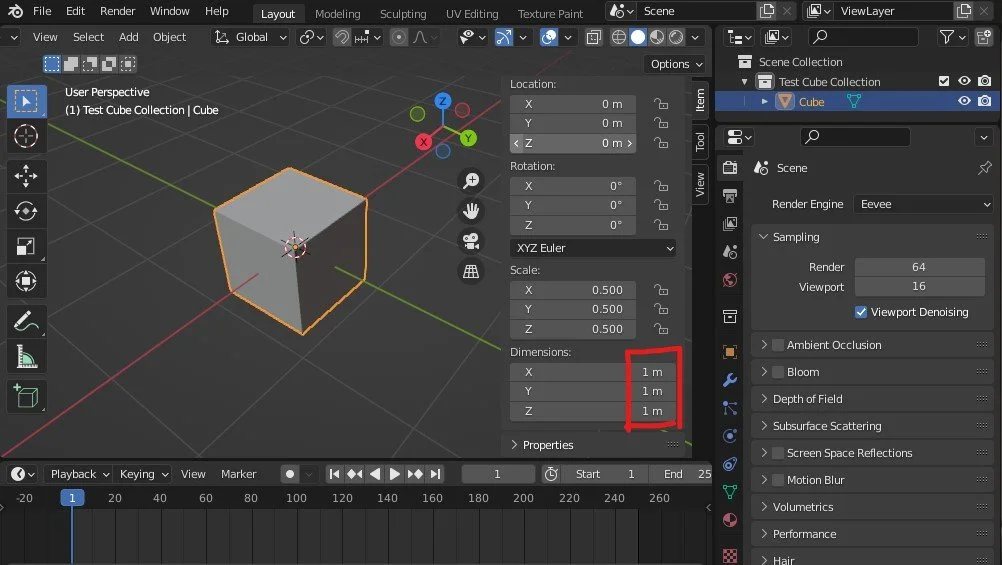This screenshot has height=565, width=1002.
Task: Select the Scale tool
Action: (x=26, y=246)
